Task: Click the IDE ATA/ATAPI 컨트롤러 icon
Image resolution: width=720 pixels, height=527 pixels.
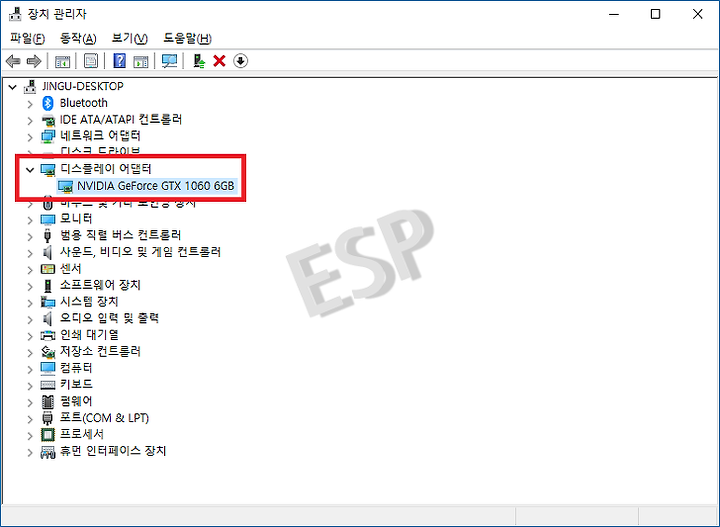Action: (48, 120)
